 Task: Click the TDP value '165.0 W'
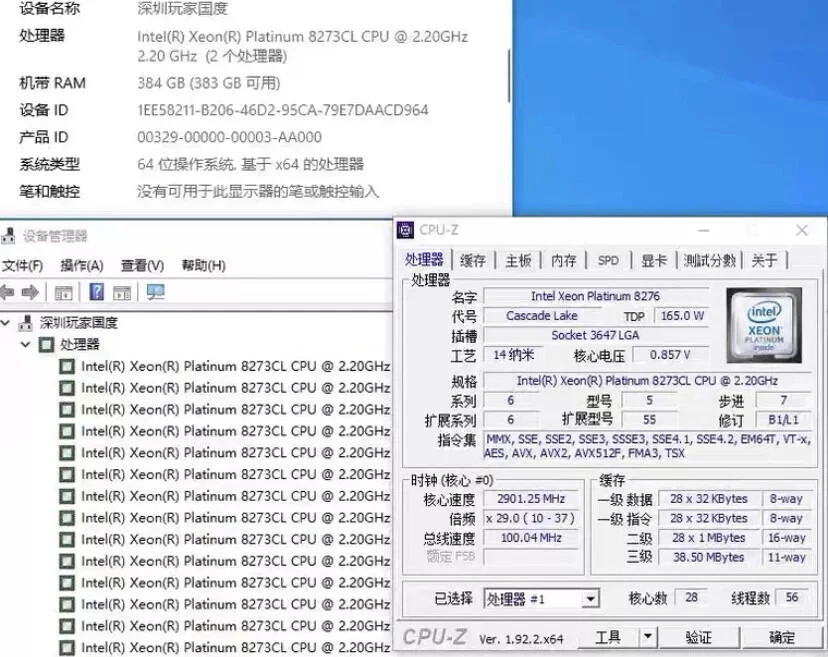pyautogui.click(x=682, y=316)
